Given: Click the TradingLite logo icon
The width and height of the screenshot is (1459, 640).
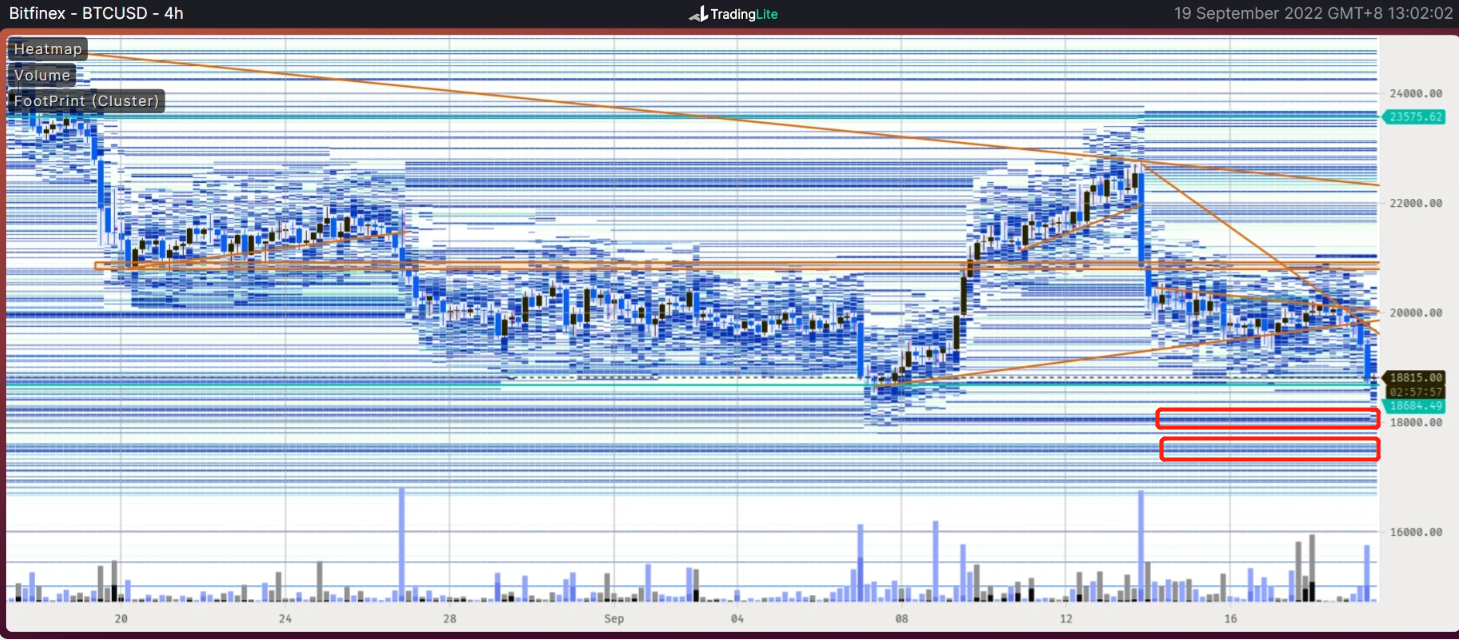Looking at the screenshot, I should [x=698, y=14].
